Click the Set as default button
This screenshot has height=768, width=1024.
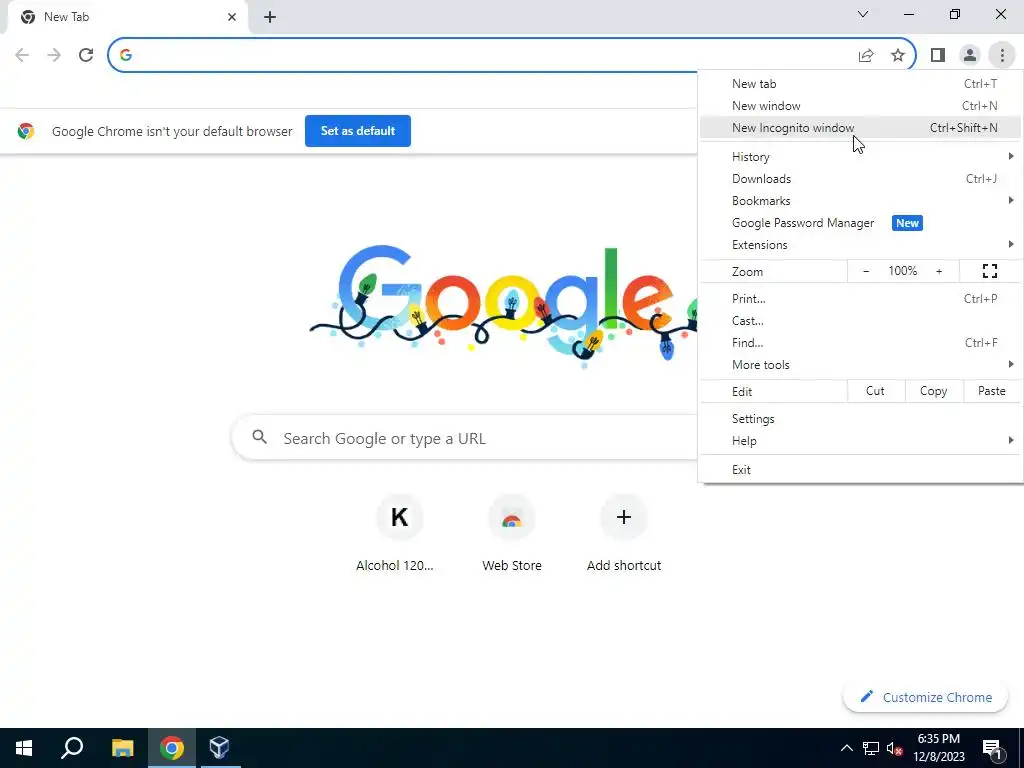coord(358,131)
